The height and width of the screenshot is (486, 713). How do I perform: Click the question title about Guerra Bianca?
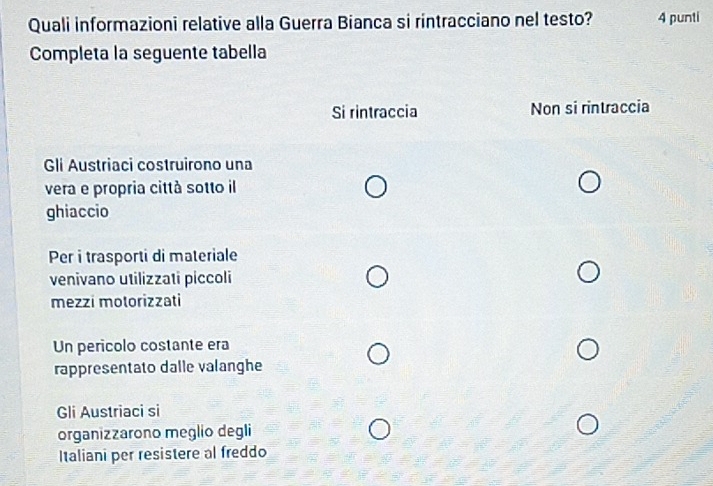(x=309, y=18)
